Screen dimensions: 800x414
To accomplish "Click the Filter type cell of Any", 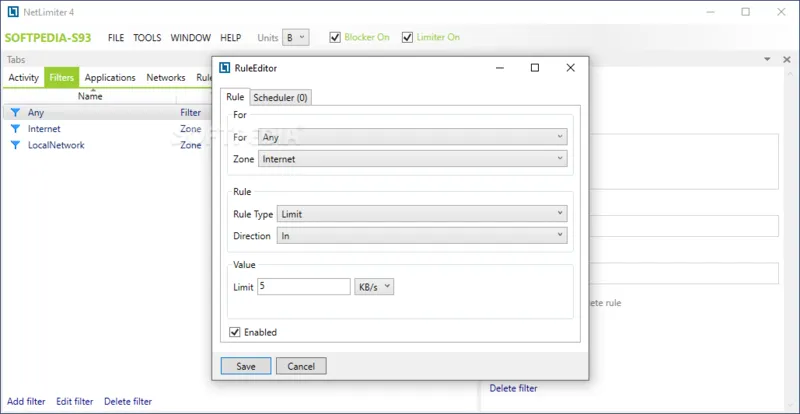I will pyautogui.click(x=190, y=113).
